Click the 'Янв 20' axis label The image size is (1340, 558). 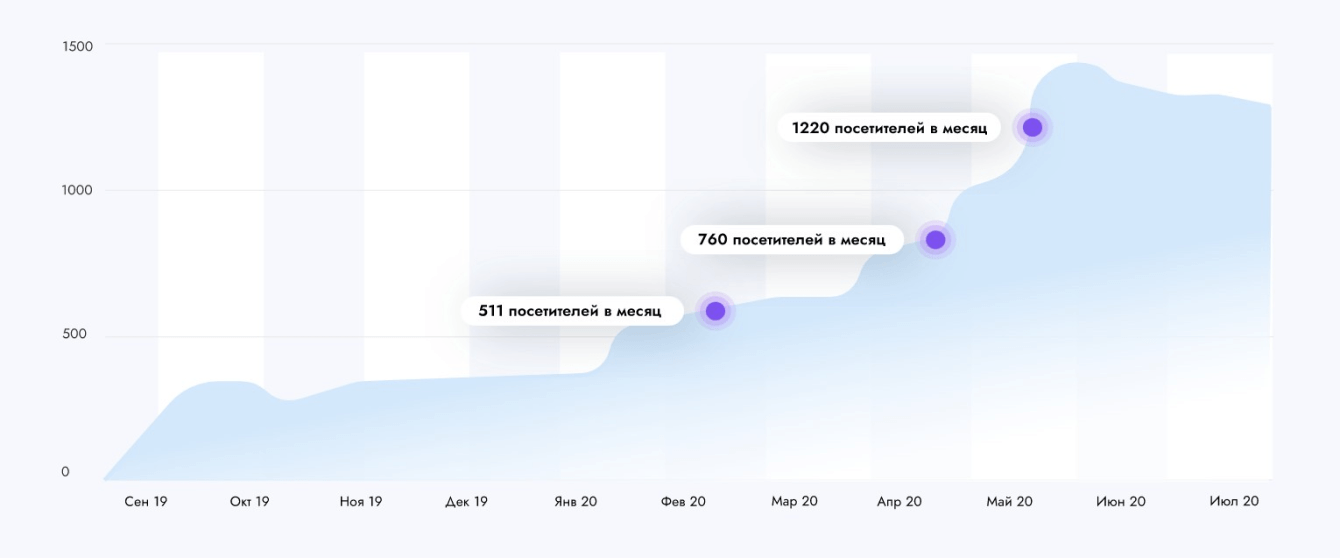[575, 502]
